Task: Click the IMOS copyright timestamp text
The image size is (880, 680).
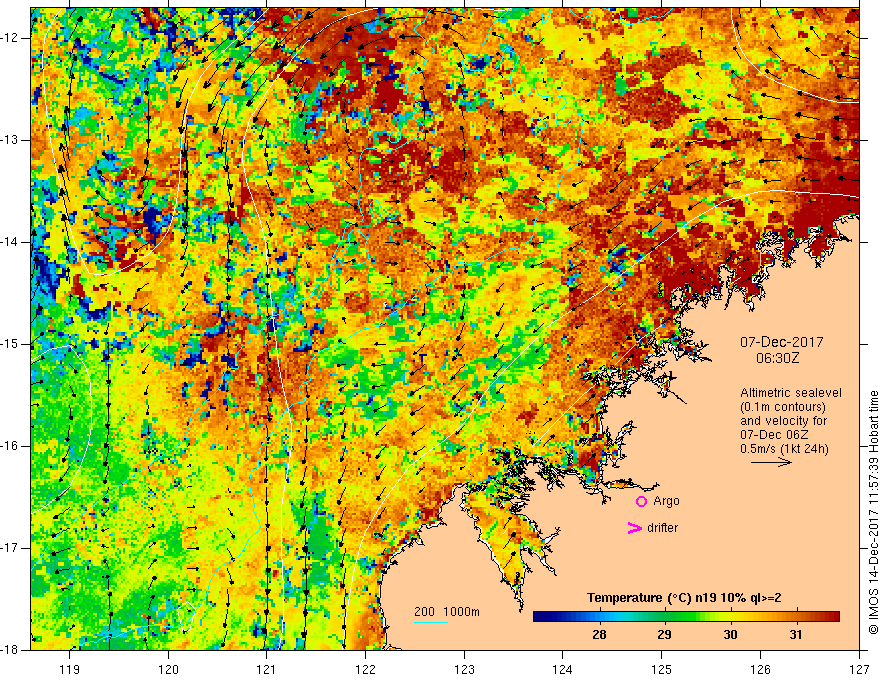Action: point(873,513)
